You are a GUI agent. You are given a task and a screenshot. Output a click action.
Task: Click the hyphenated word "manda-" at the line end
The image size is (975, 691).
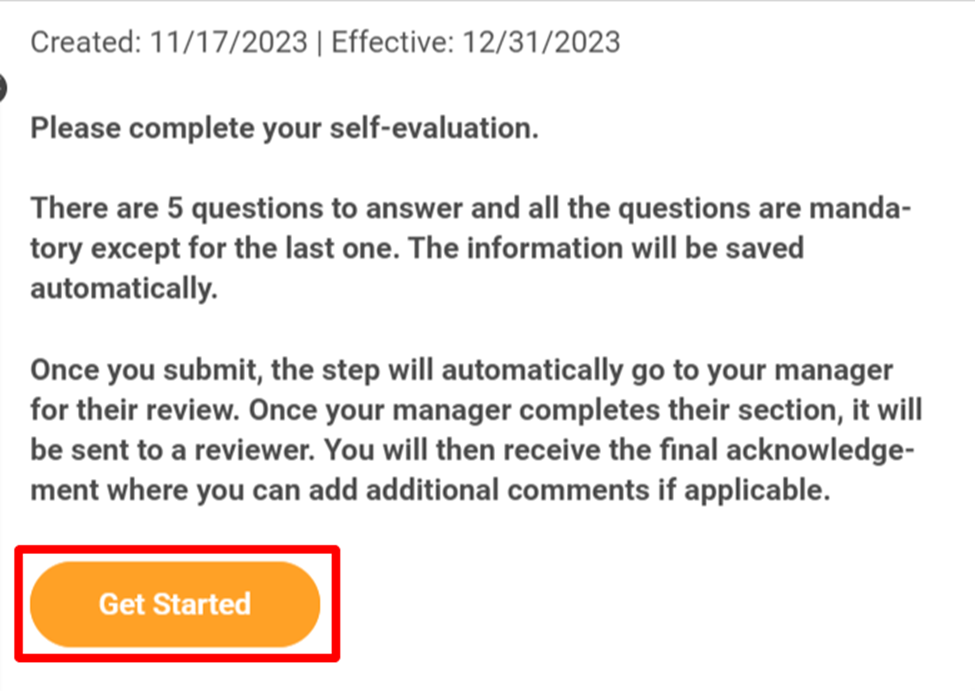[860, 208]
